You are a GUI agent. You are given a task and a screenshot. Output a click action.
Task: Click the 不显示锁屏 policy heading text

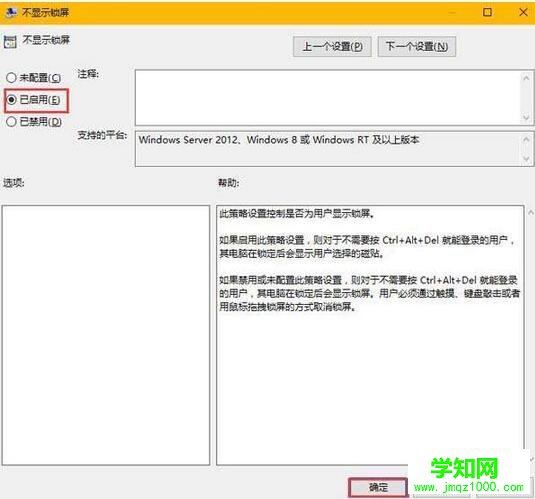coord(46,40)
